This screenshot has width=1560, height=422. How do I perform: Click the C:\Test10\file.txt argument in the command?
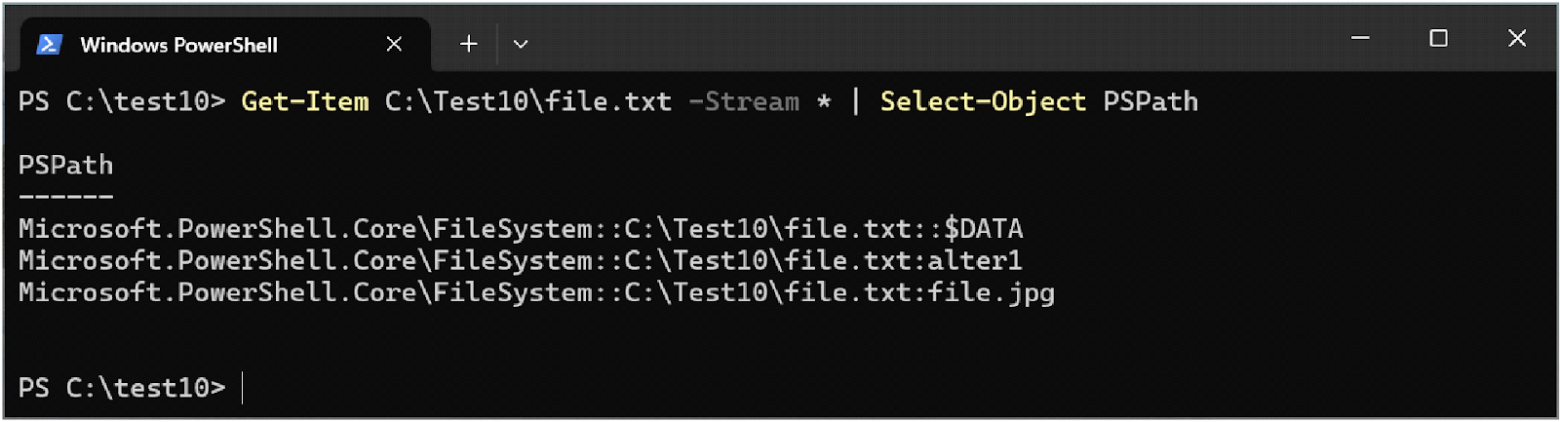[x=528, y=102]
